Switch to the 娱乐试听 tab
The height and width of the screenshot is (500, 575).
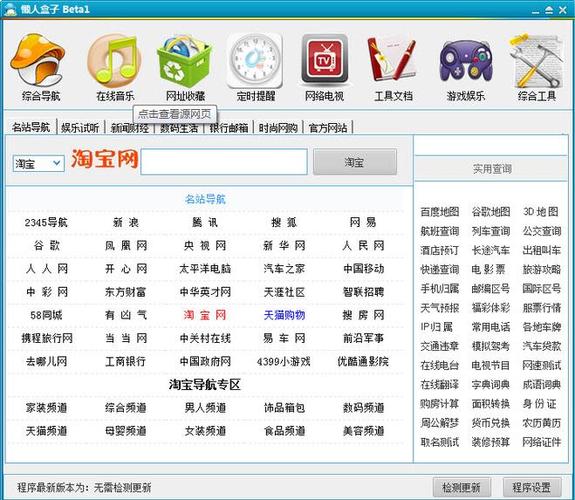pos(80,128)
